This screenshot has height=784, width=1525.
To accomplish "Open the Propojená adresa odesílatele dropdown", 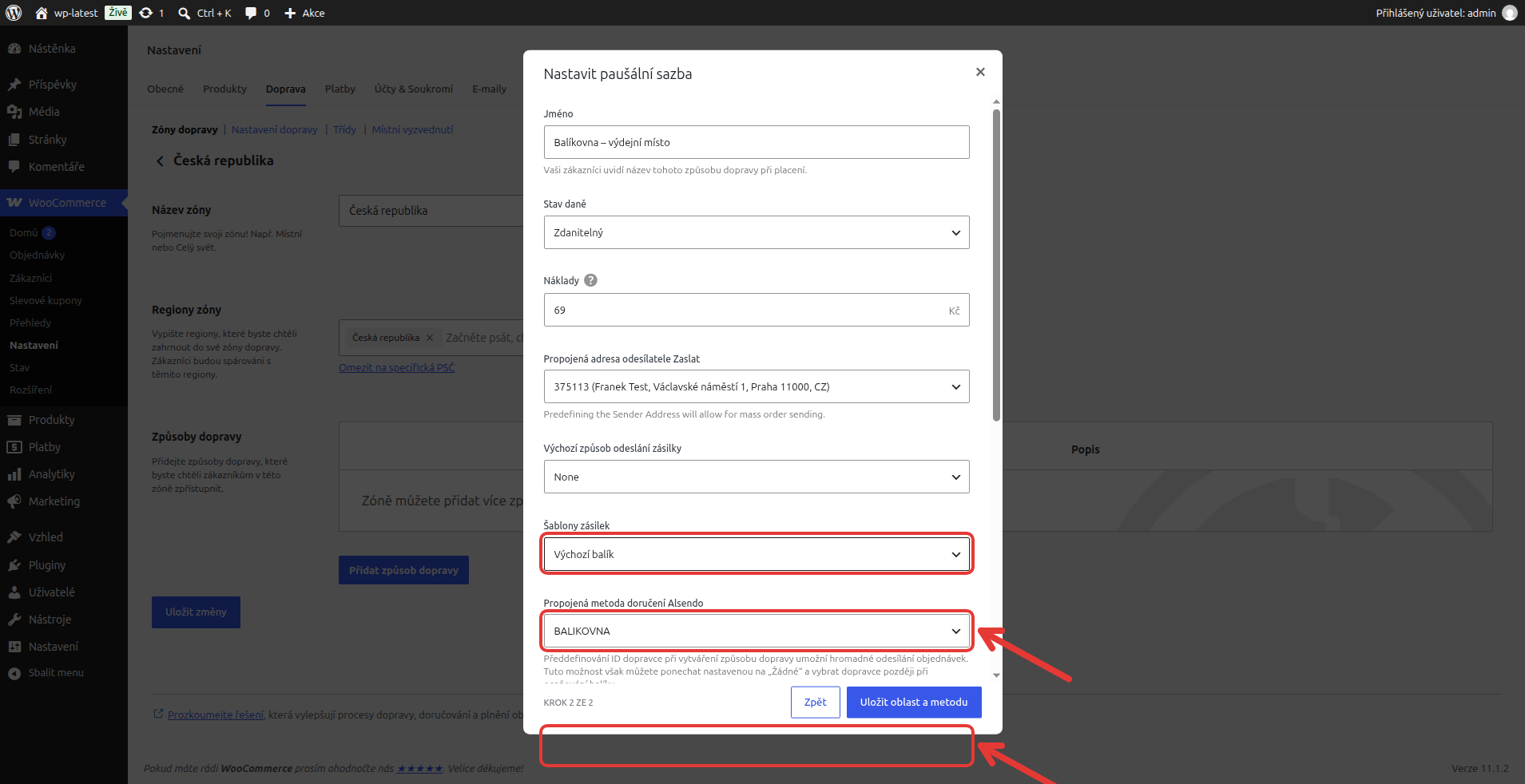I will (757, 386).
